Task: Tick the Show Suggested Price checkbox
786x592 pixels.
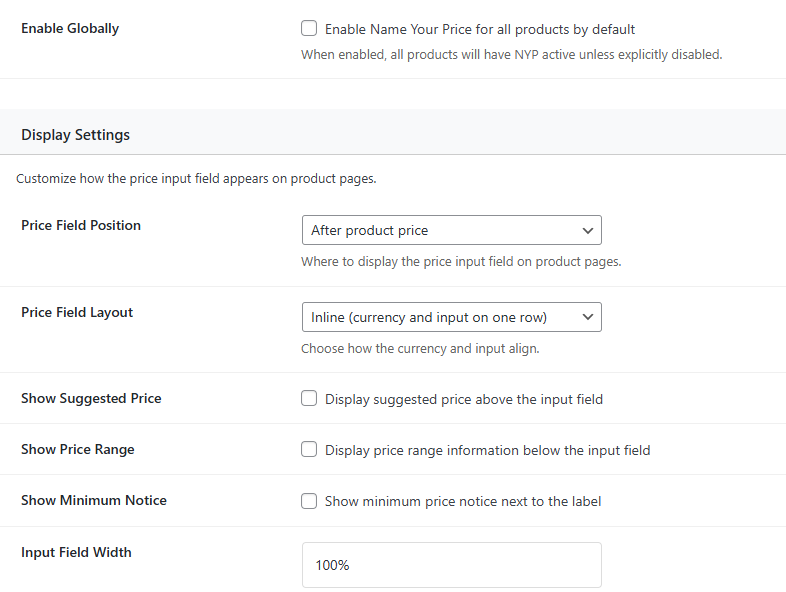Action: pyautogui.click(x=310, y=399)
